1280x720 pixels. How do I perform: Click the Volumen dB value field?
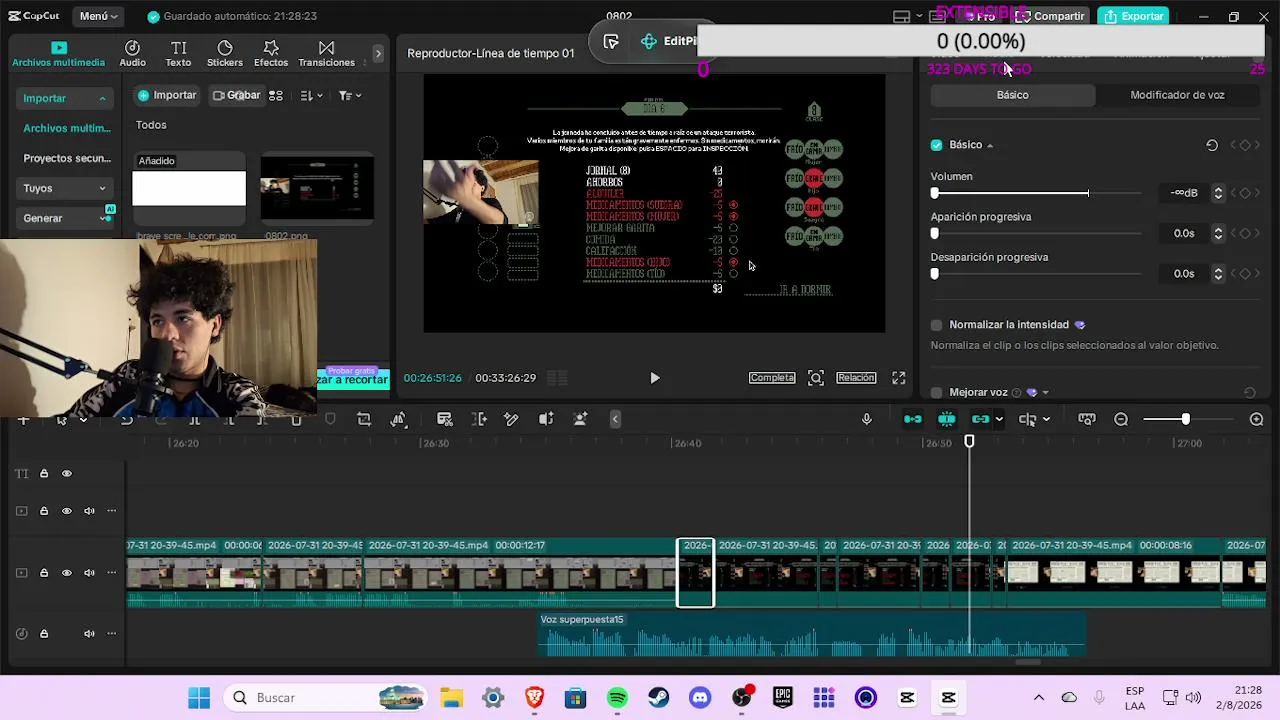coord(1183,193)
